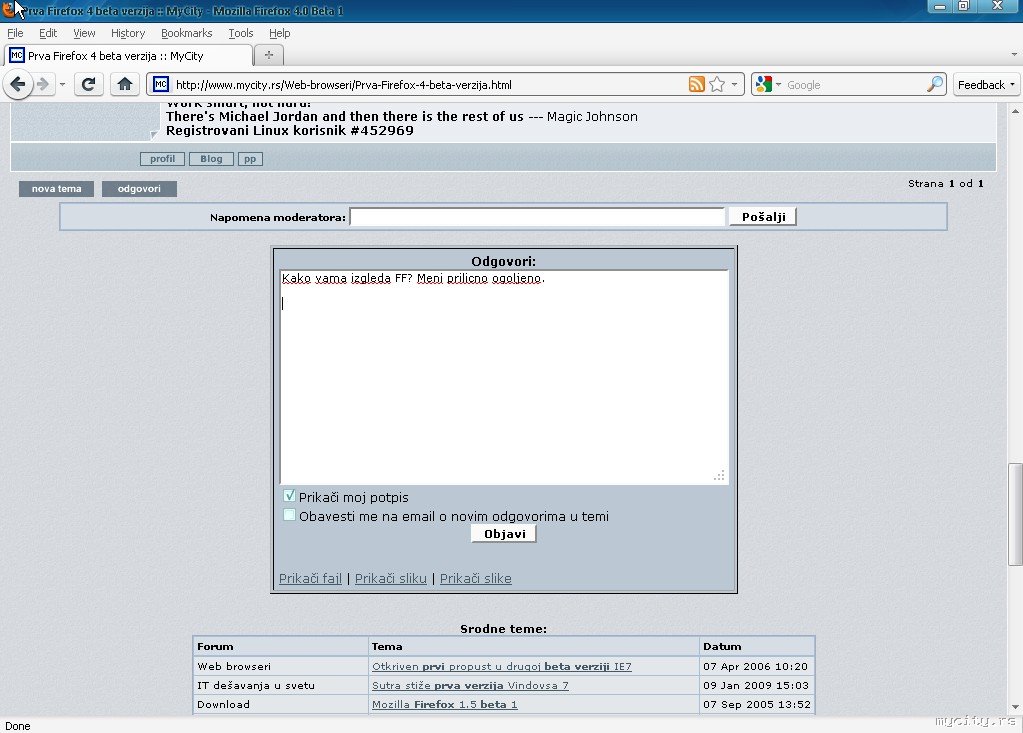Viewport: 1023px width, 733px height.
Task: Enable Obavesti me na email checkbox
Action: pos(290,515)
